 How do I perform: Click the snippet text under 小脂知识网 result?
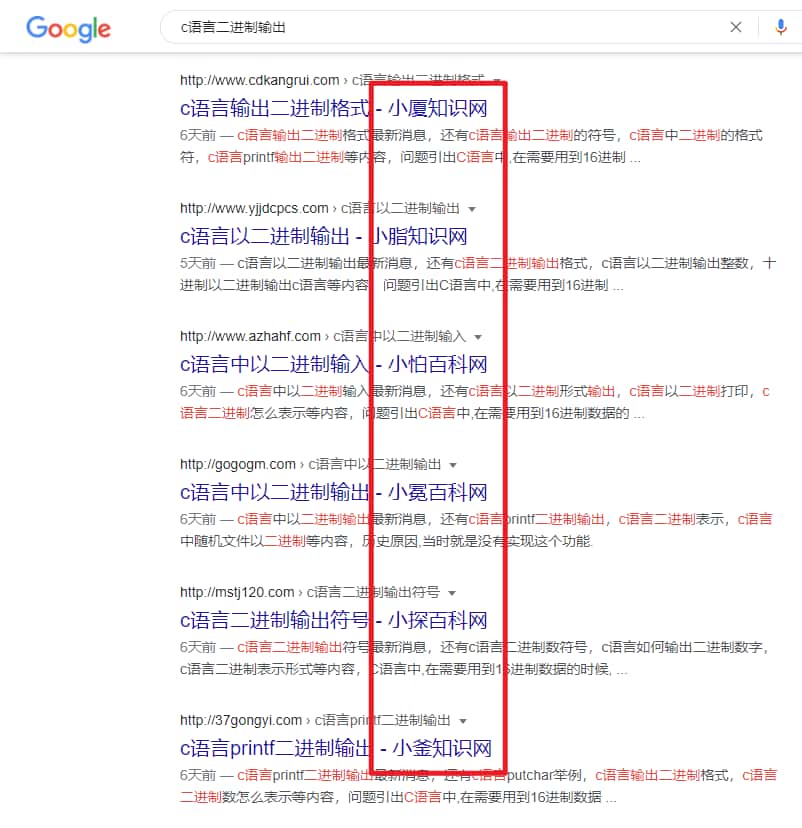pos(478,274)
